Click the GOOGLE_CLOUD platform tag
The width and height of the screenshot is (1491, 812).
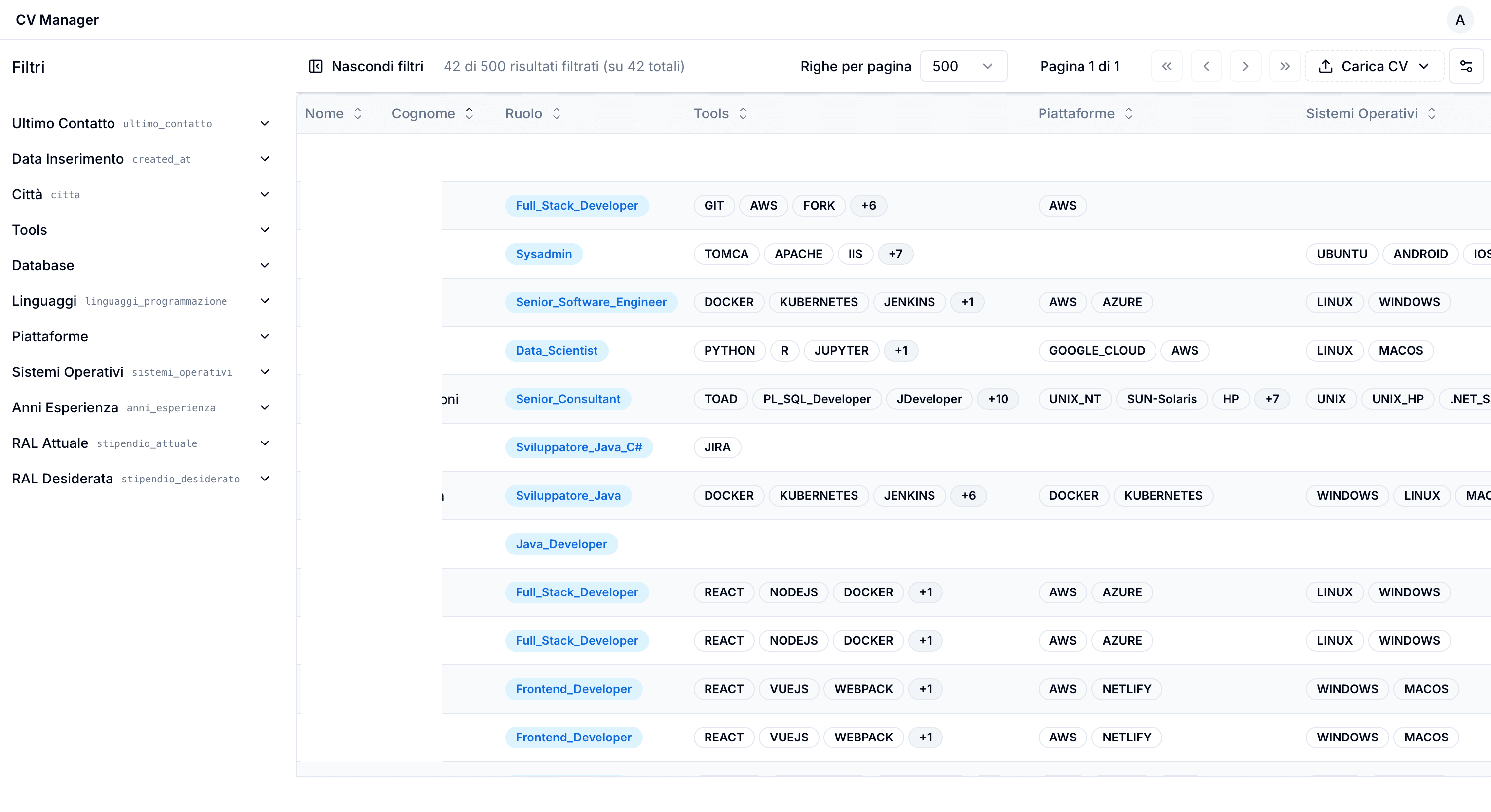click(x=1097, y=350)
